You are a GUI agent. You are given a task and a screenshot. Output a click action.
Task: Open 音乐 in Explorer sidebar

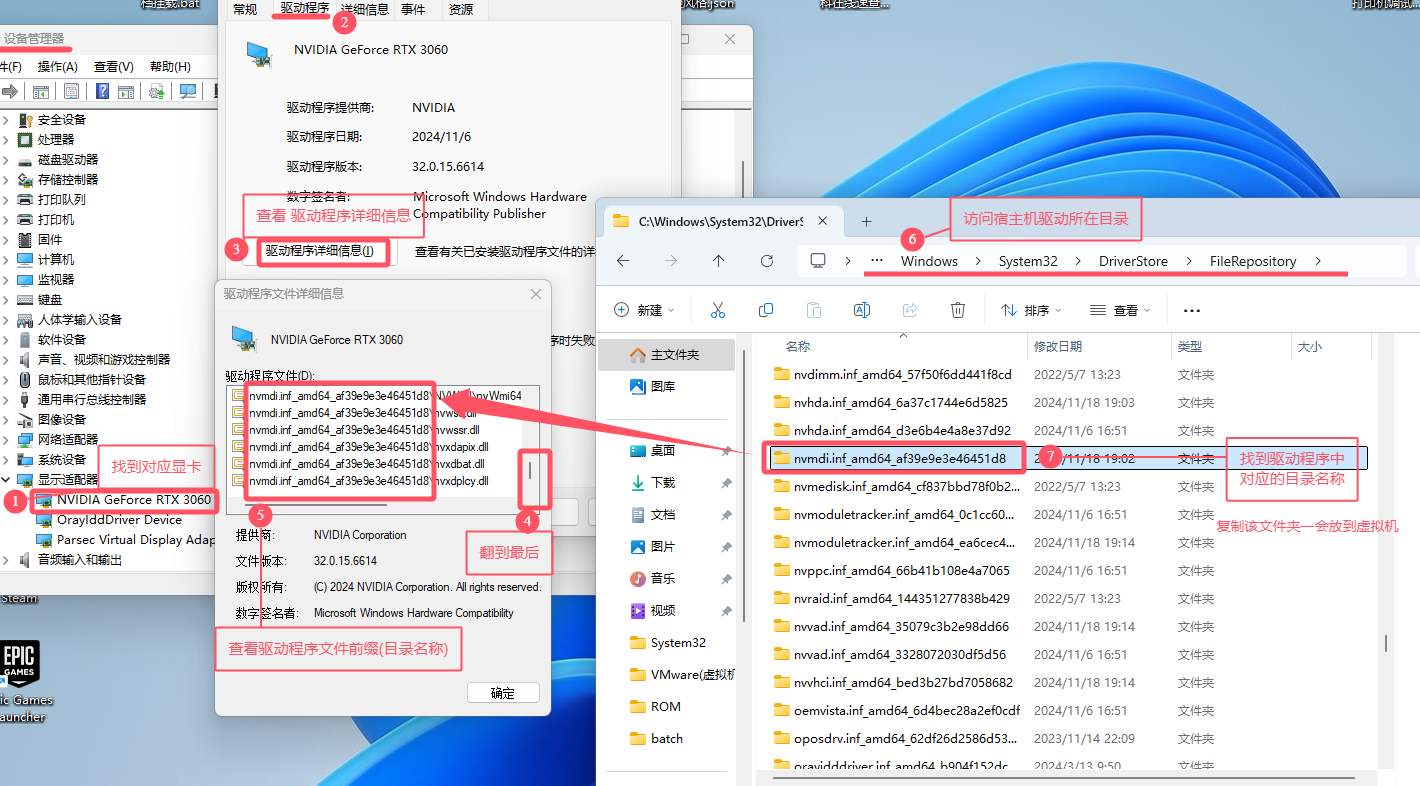(652, 578)
